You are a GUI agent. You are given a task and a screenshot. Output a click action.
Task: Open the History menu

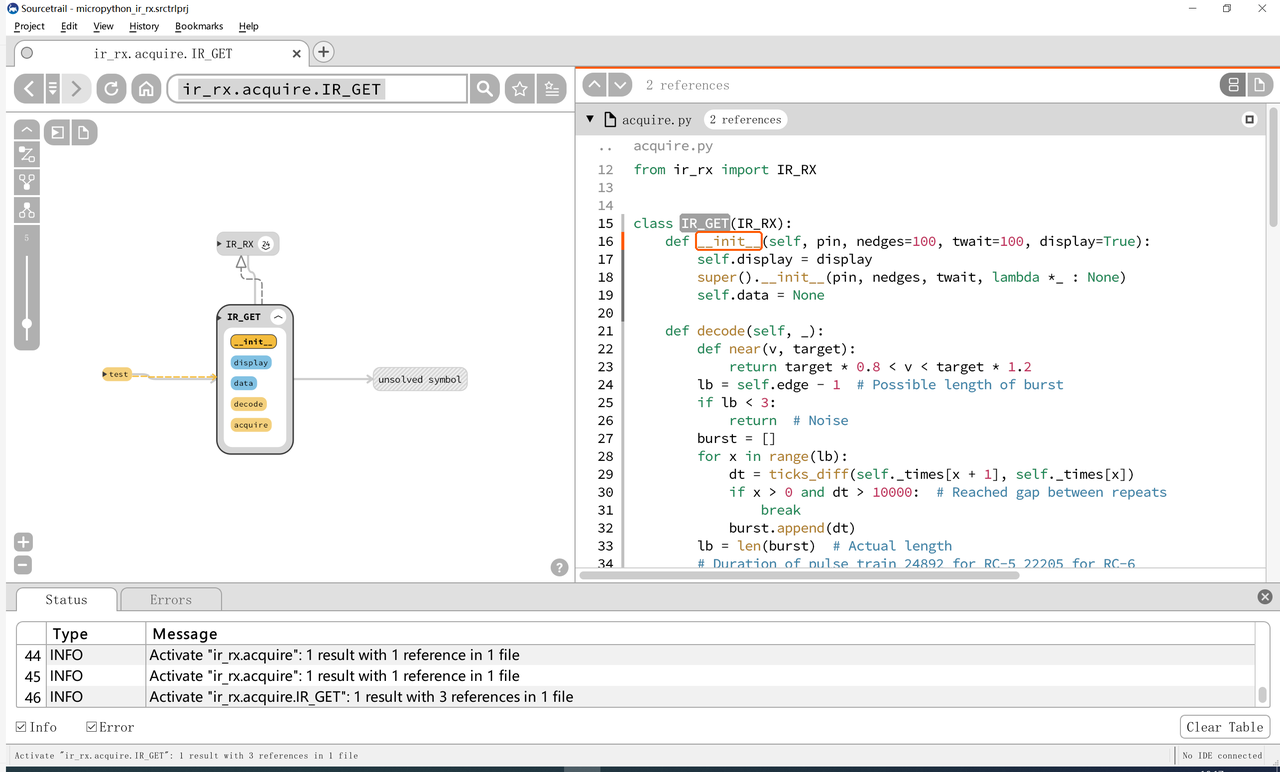(x=144, y=26)
